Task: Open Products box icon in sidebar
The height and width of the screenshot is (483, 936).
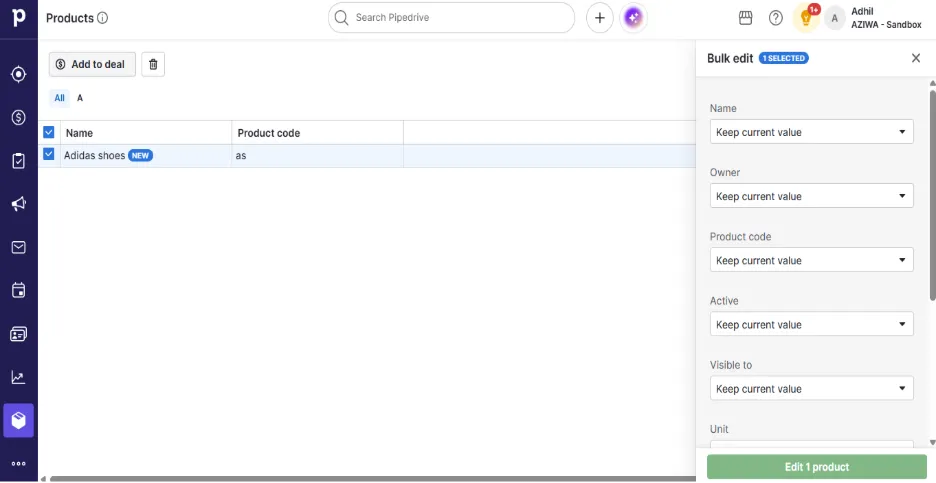Action: (19, 420)
